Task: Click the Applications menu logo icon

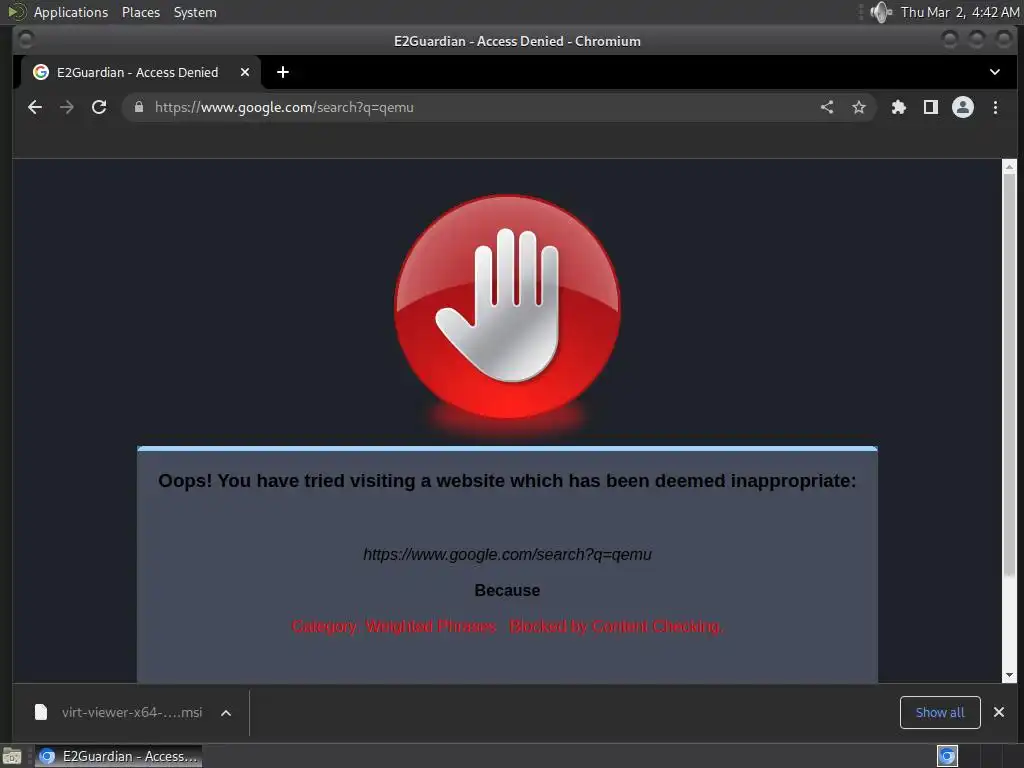Action: click(17, 12)
